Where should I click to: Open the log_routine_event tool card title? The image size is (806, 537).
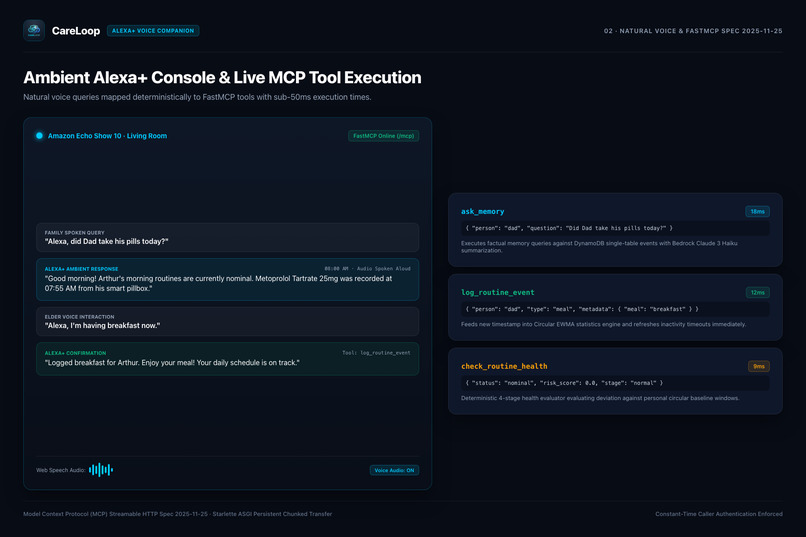pyautogui.click(x=498, y=292)
